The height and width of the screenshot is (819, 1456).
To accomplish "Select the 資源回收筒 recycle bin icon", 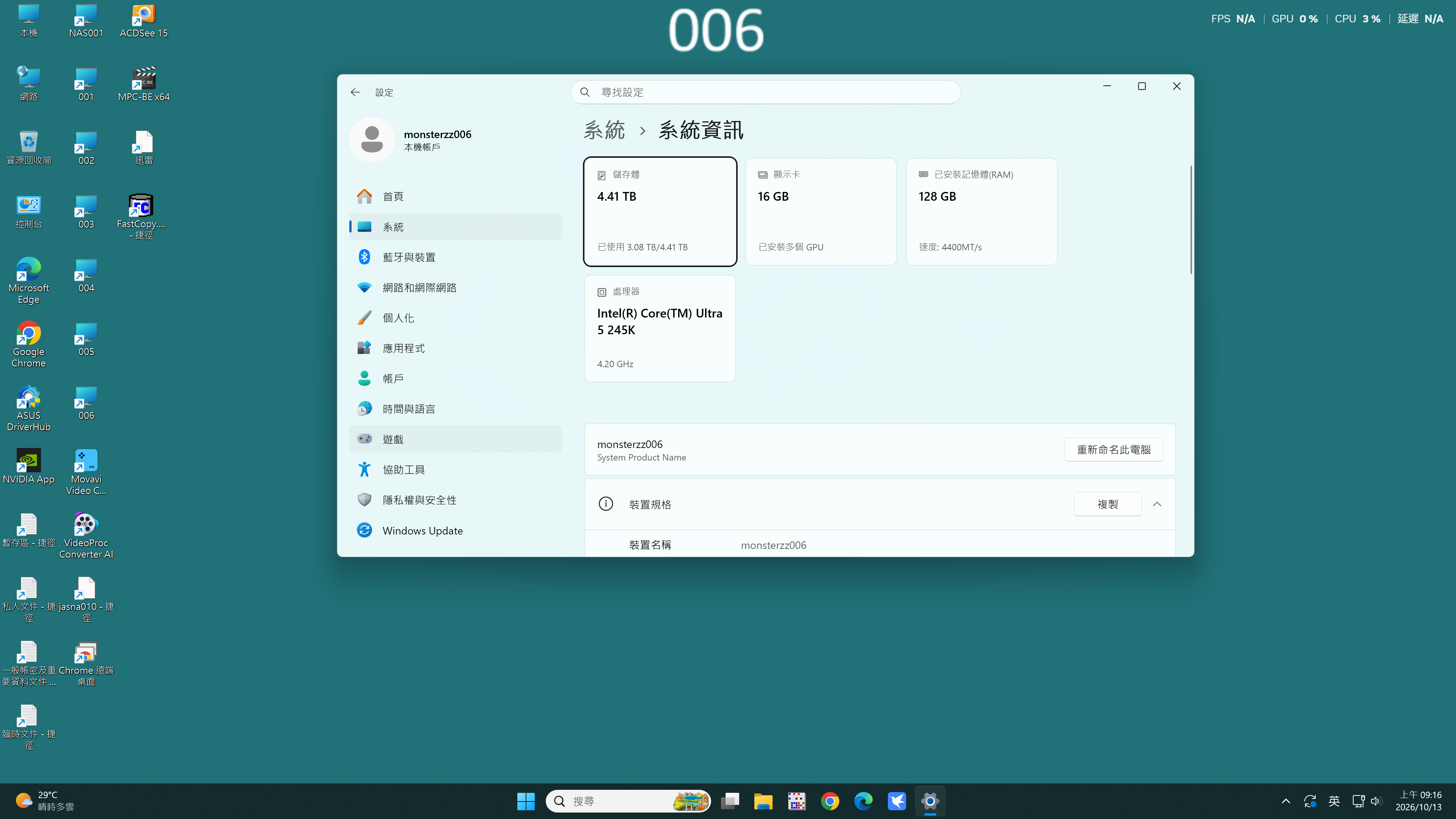I will [28, 148].
